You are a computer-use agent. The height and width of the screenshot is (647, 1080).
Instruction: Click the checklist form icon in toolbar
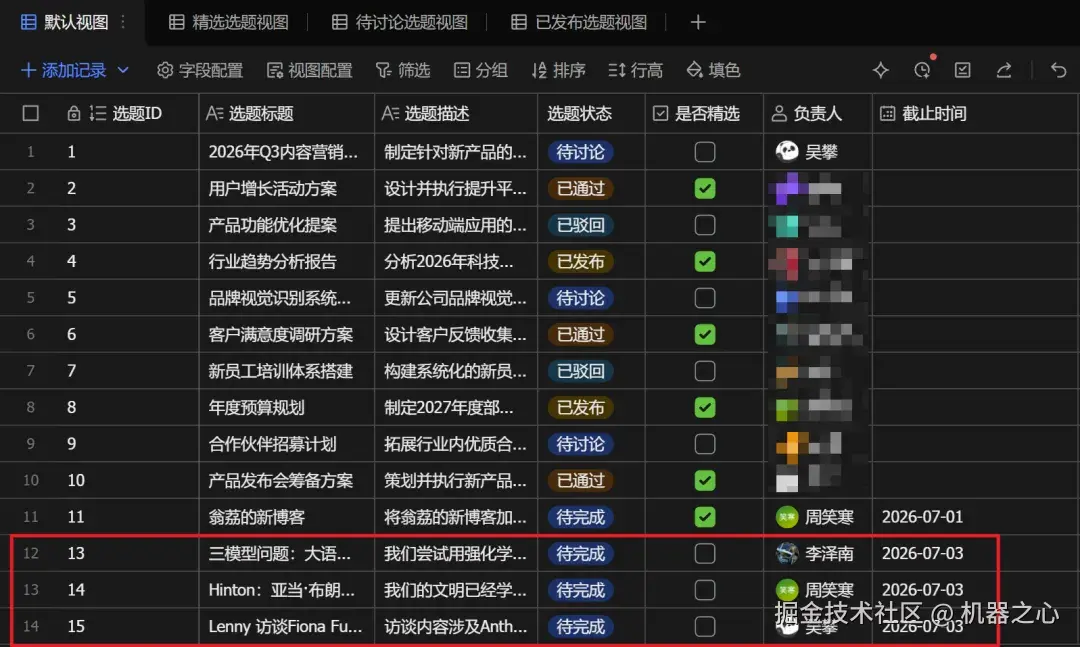coord(962,70)
